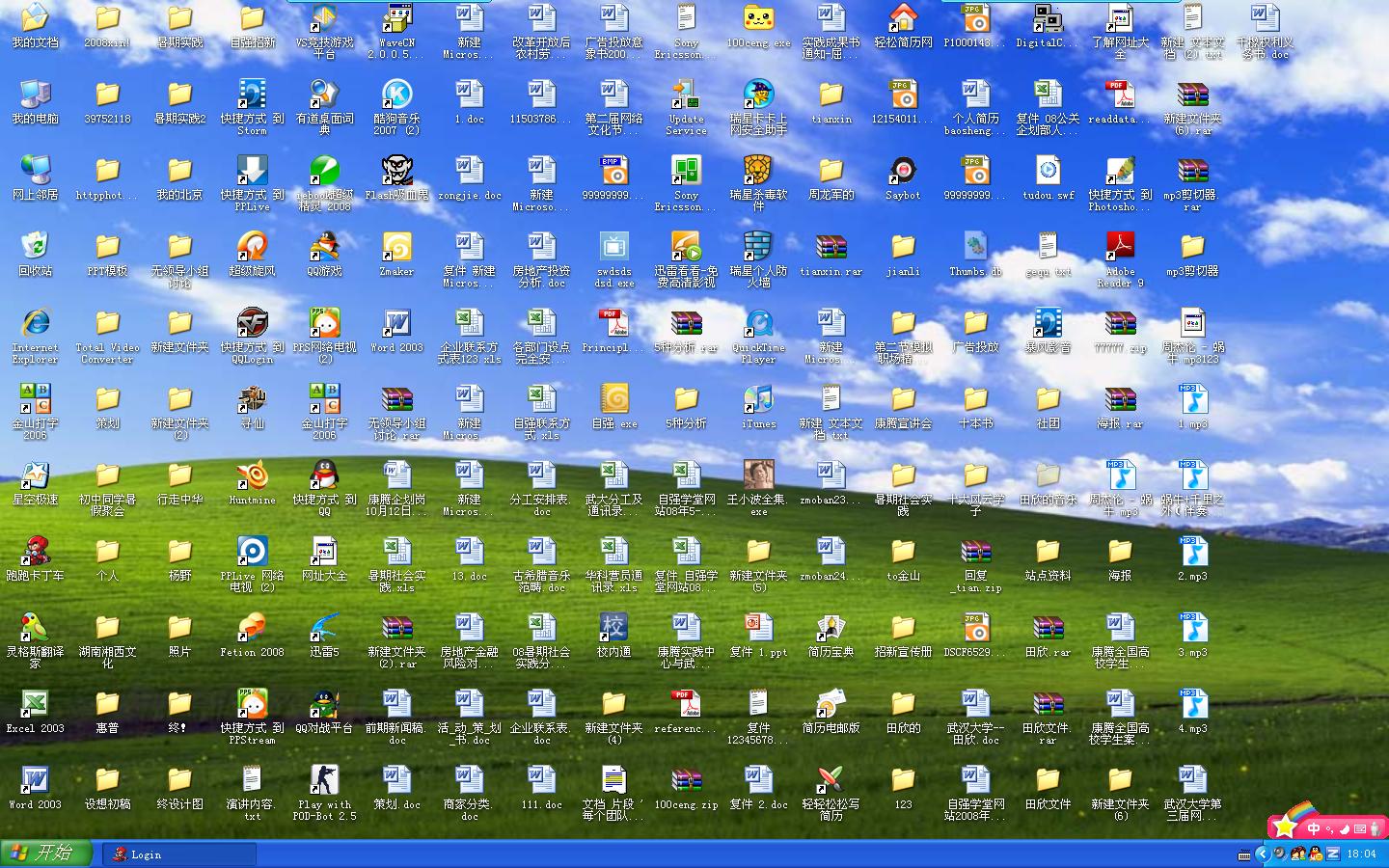1389x868 pixels.
Task: Open 瑞星杀毒软件 antivirus icon
Action: (758, 183)
